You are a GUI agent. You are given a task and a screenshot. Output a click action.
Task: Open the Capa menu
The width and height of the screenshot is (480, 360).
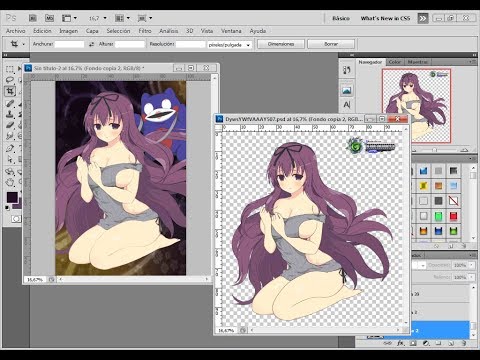click(x=92, y=31)
